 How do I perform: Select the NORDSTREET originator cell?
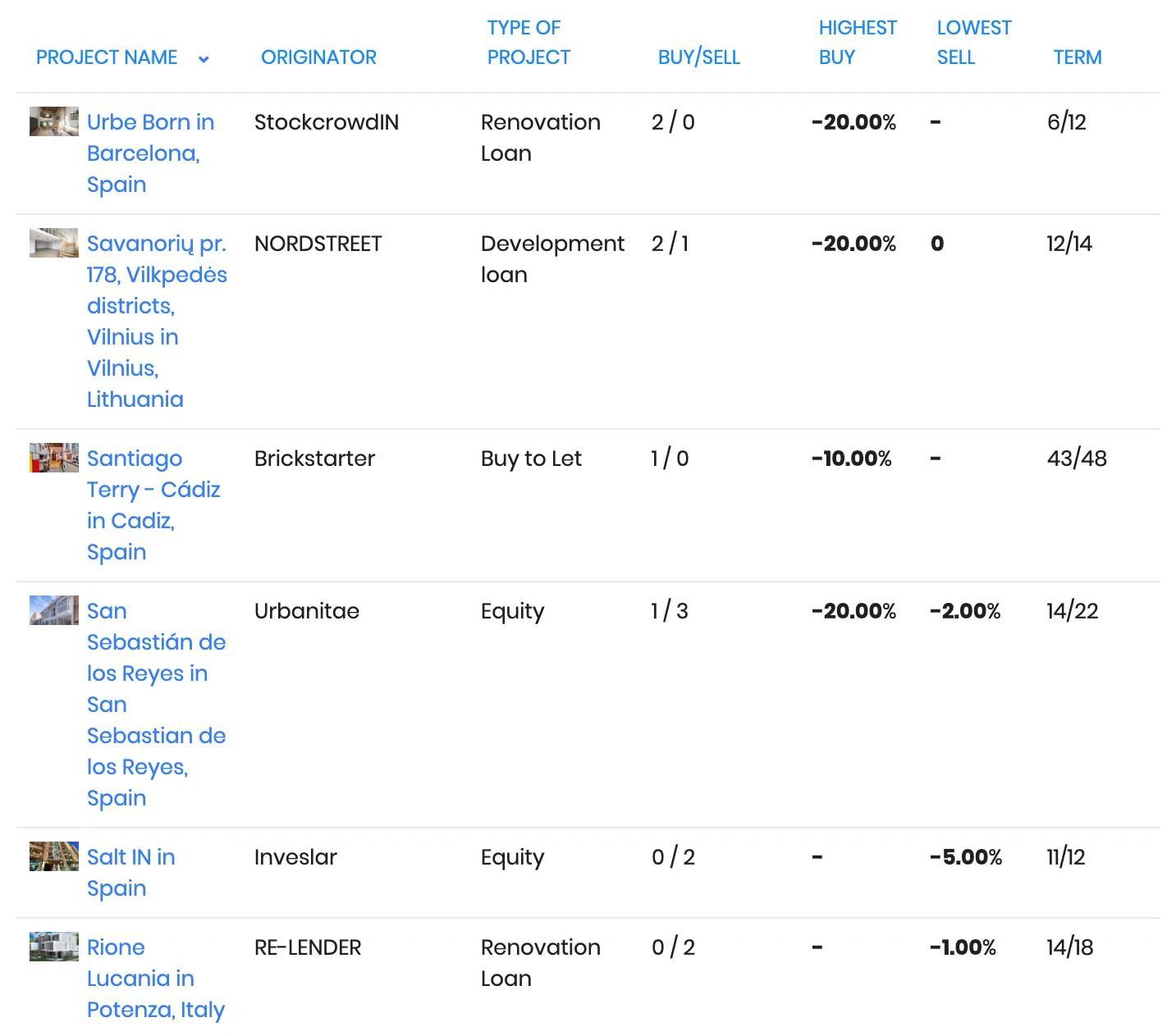click(x=318, y=244)
